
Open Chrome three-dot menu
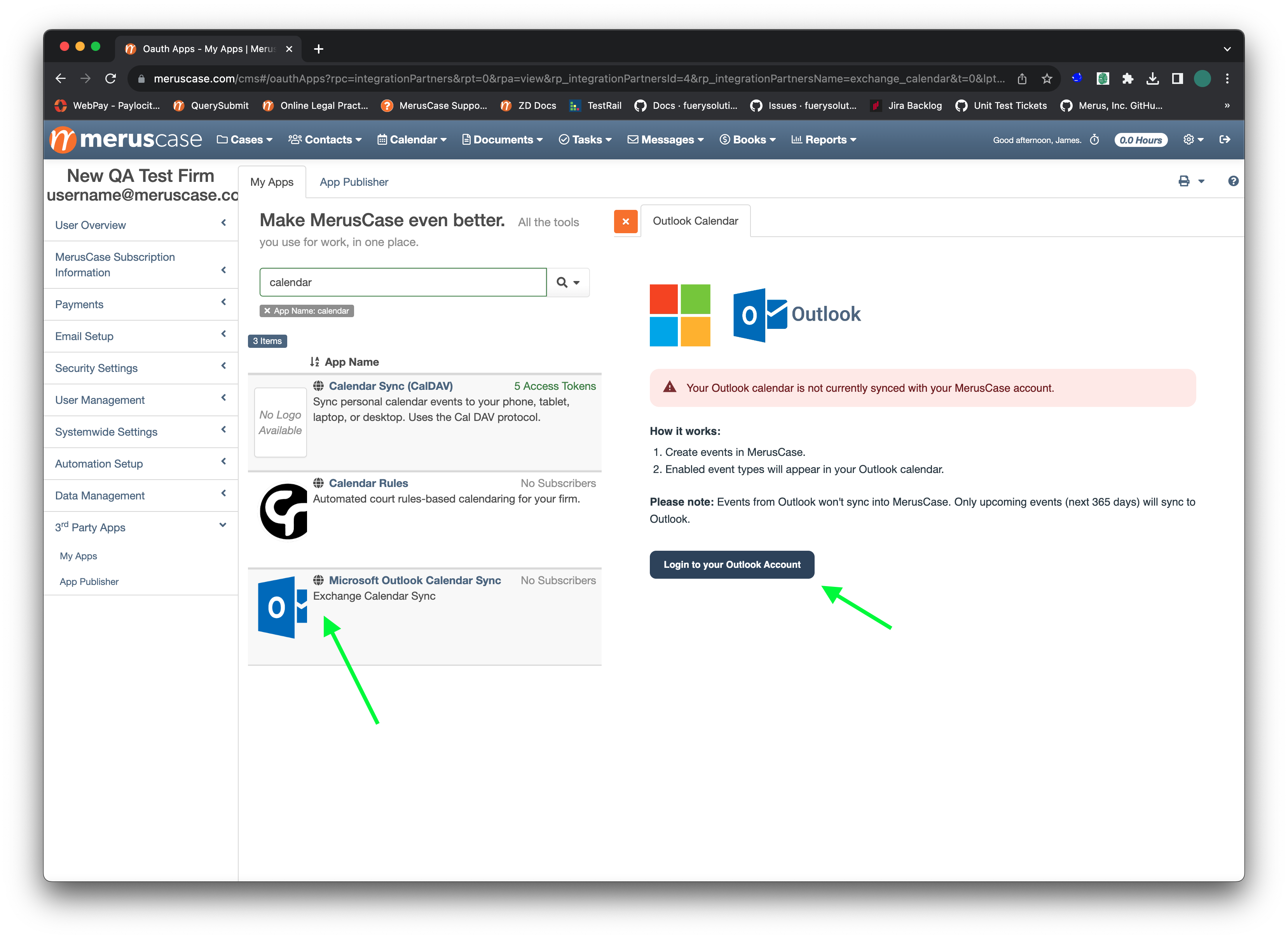pyautogui.click(x=1227, y=79)
